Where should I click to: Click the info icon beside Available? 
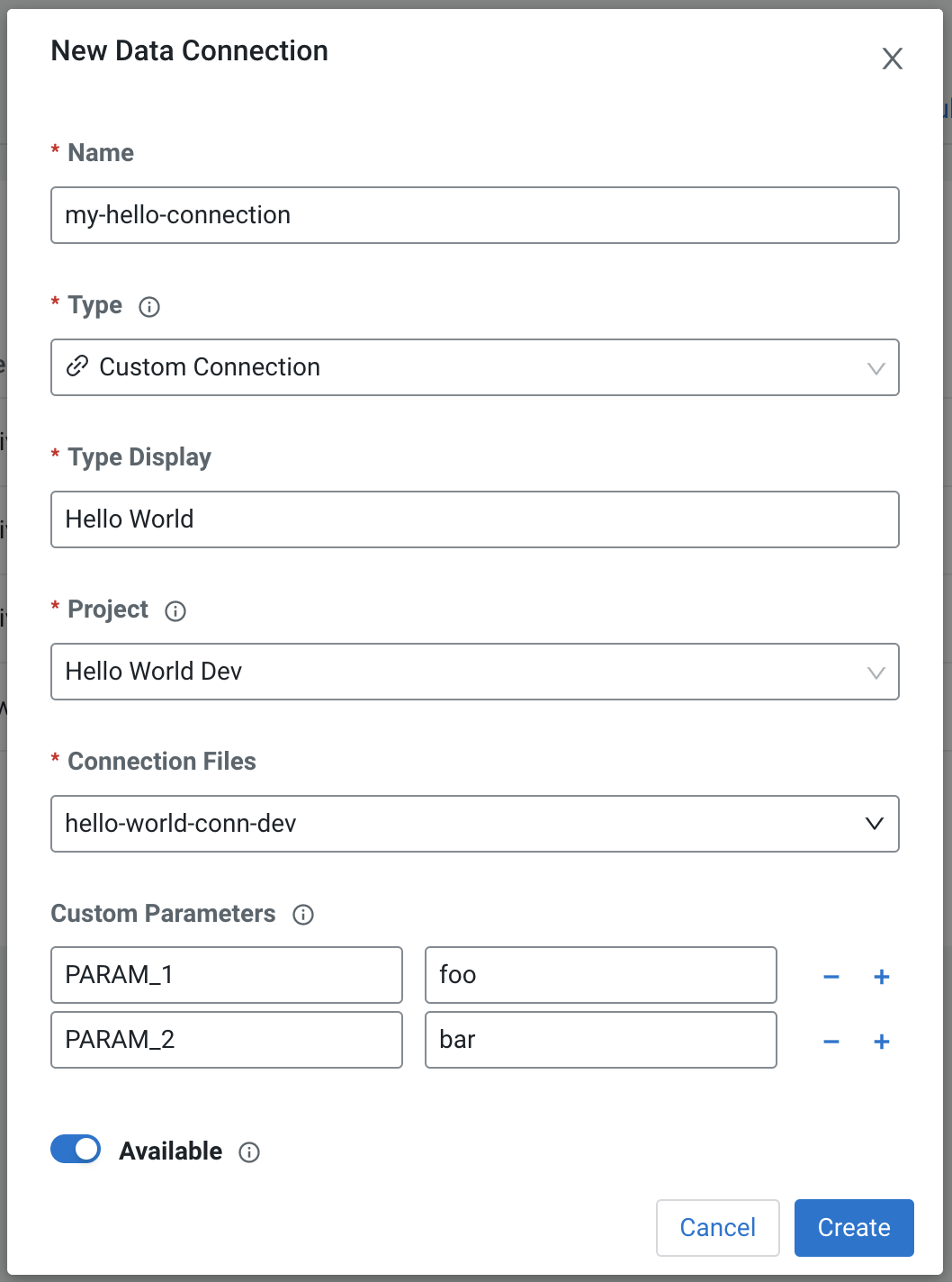(249, 1152)
